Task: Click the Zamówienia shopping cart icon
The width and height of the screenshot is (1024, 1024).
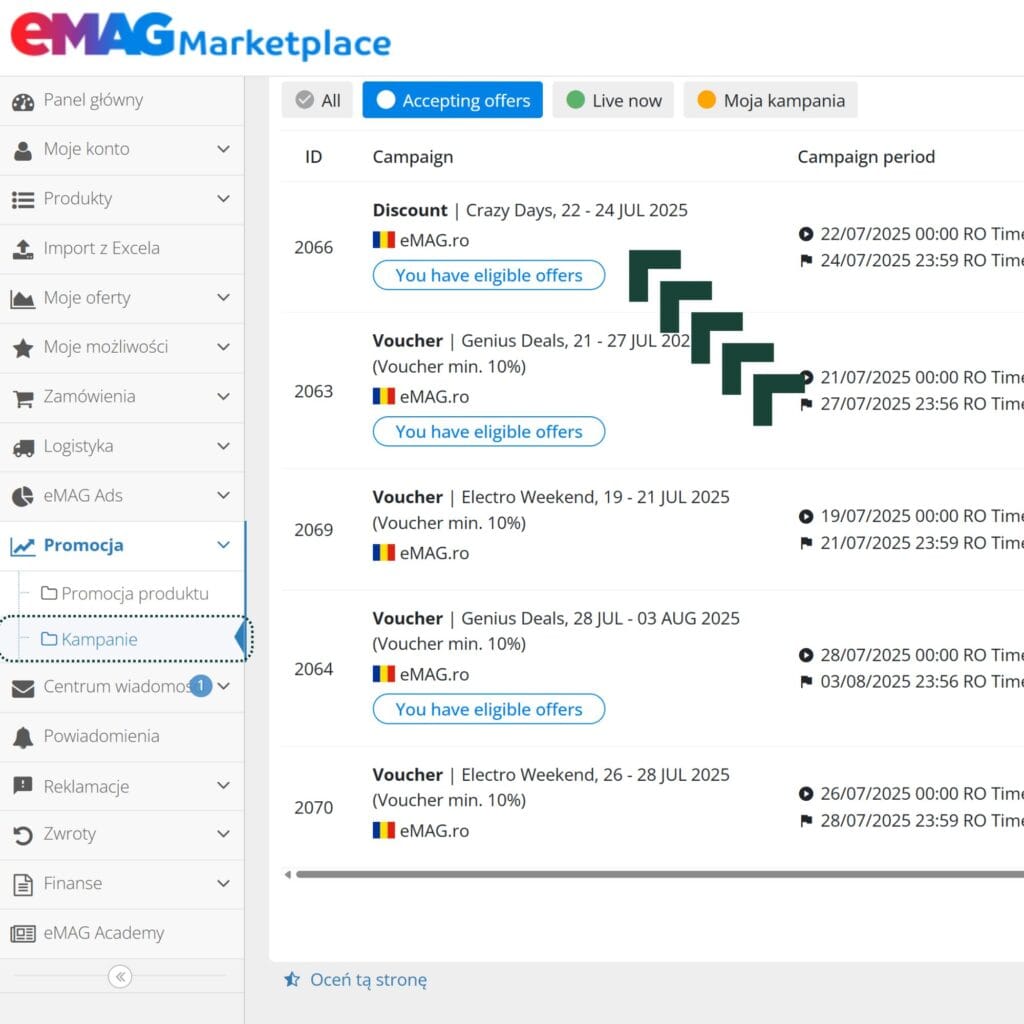Action: pos(23,398)
